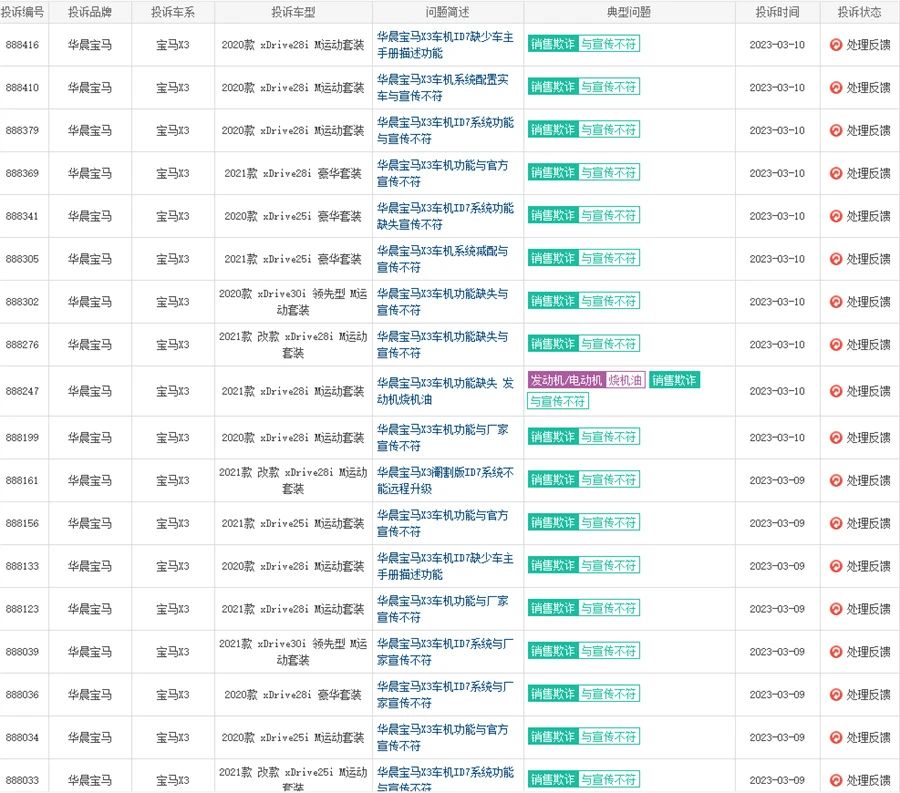The width and height of the screenshot is (900, 793).
Task: Select the red status icon for 888276
Action: click(836, 345)
